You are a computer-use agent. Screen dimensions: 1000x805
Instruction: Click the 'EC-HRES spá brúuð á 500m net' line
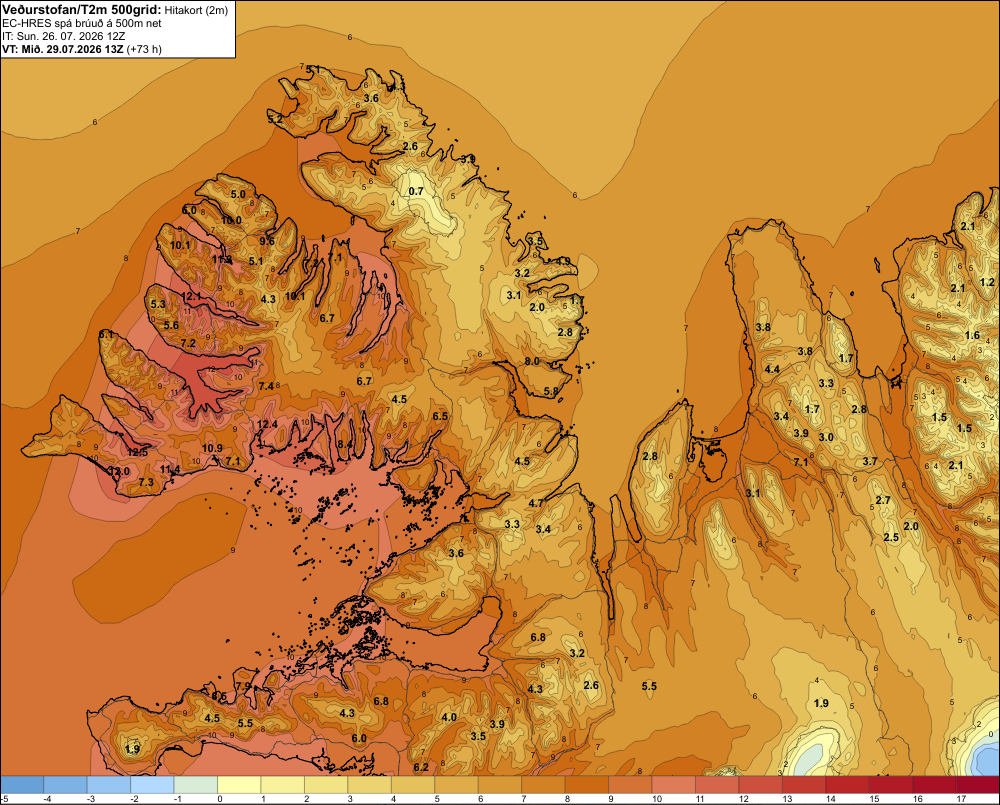point(82,24)
